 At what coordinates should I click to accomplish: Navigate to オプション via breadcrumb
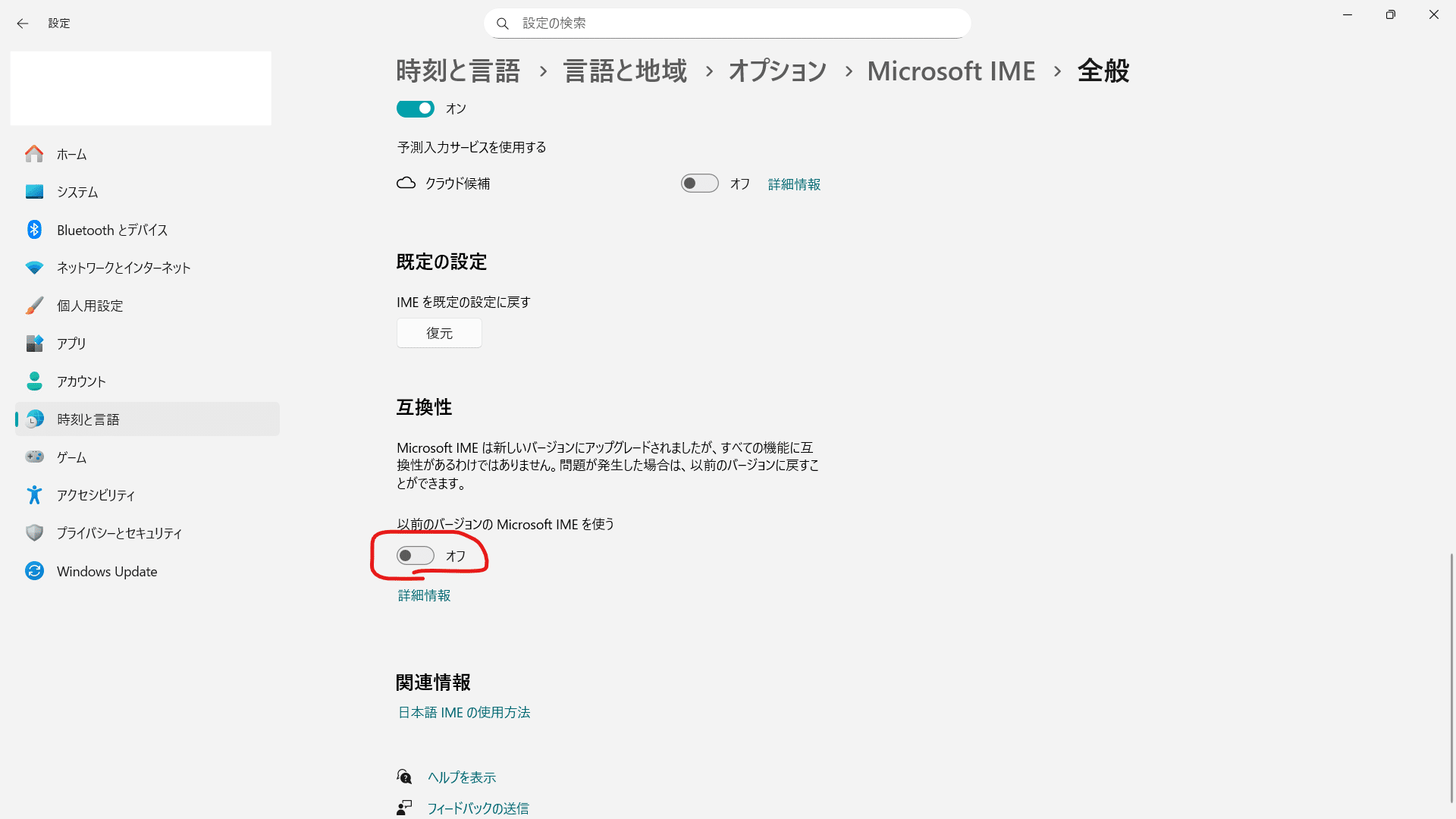tap(777, 71)
